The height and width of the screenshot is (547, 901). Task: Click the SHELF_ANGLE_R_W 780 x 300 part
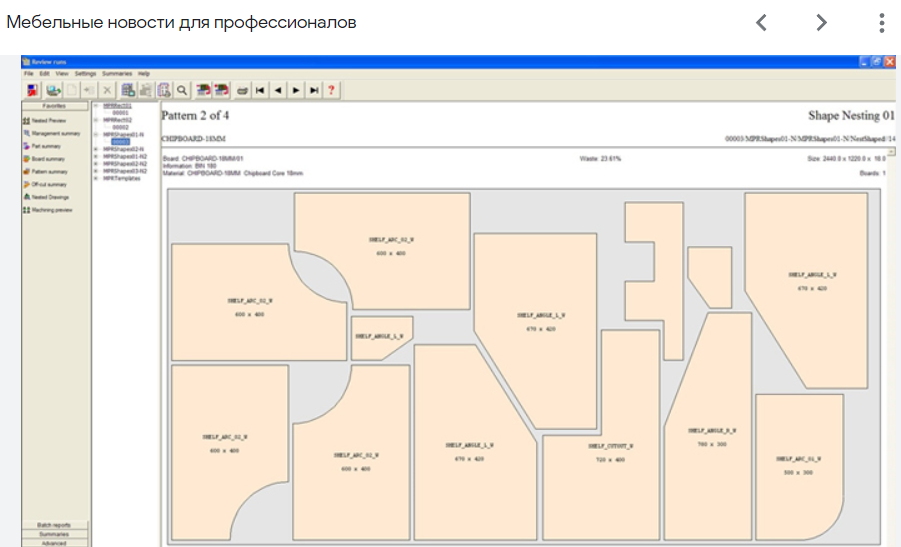(x=711, y=437)
